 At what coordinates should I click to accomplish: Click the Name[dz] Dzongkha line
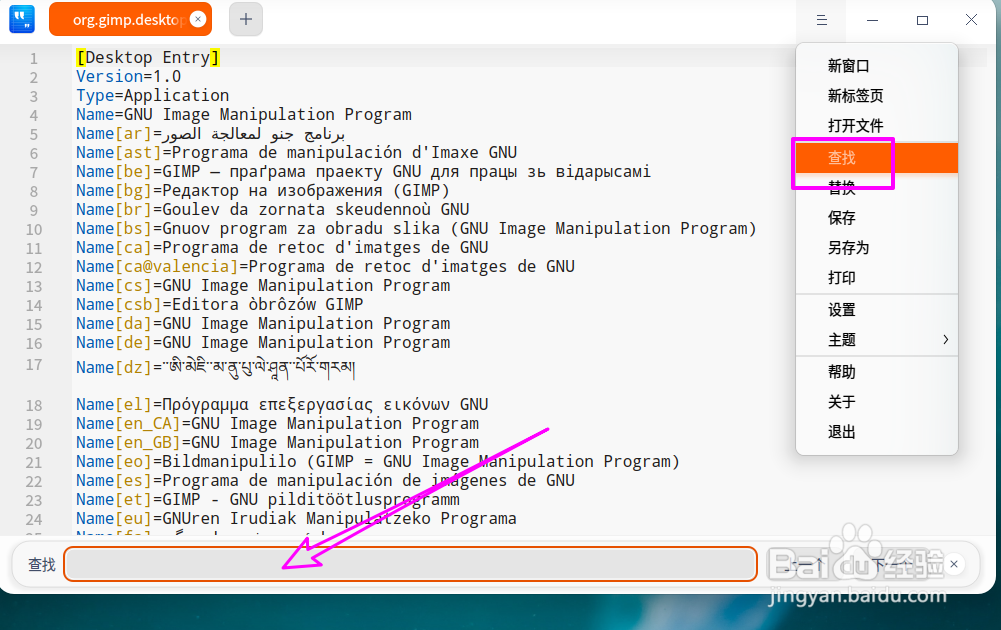click(x=216, y=367)
